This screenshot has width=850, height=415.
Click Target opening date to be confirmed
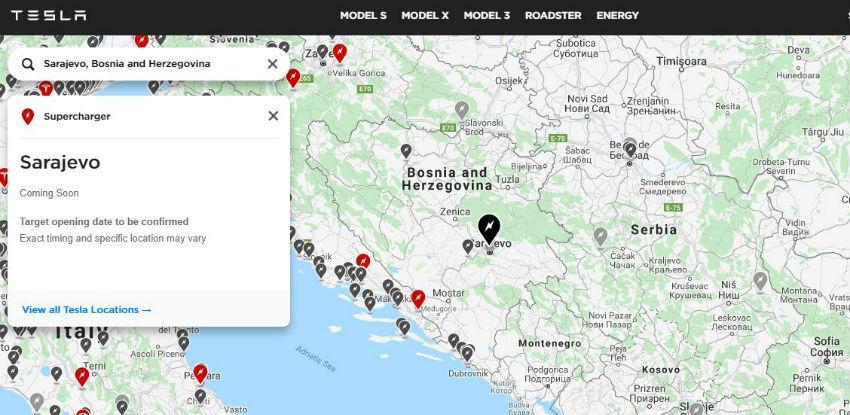coord(104,222)
